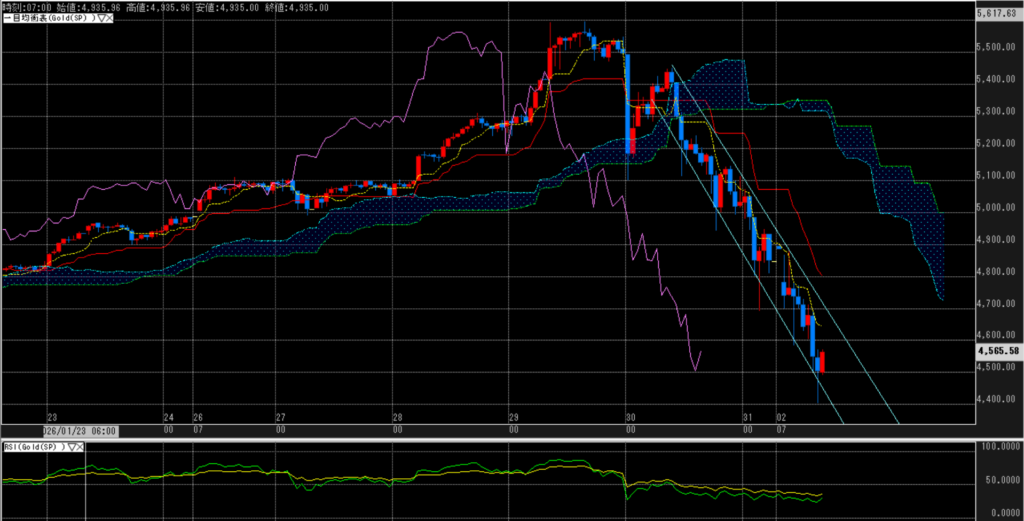Image resolution: width=1024 pixels, height=521 pixels.
Task: Click the current price tag 4,565.58
Action: pyautogui.click(x=997, y=351)
